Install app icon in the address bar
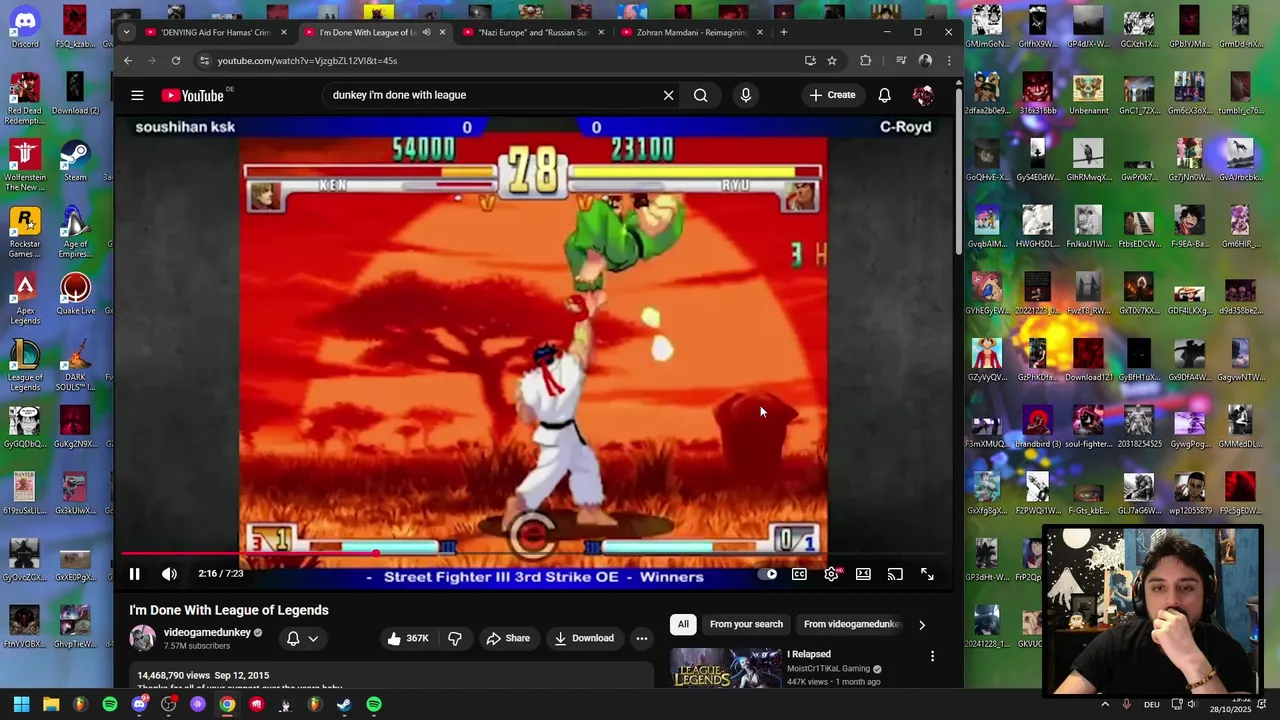 (x=810, y=61)
